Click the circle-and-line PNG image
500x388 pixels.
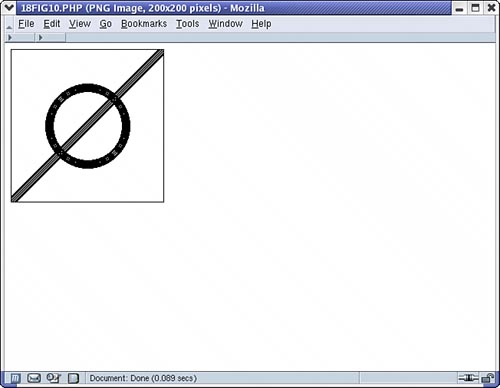(x=87, y=126)
